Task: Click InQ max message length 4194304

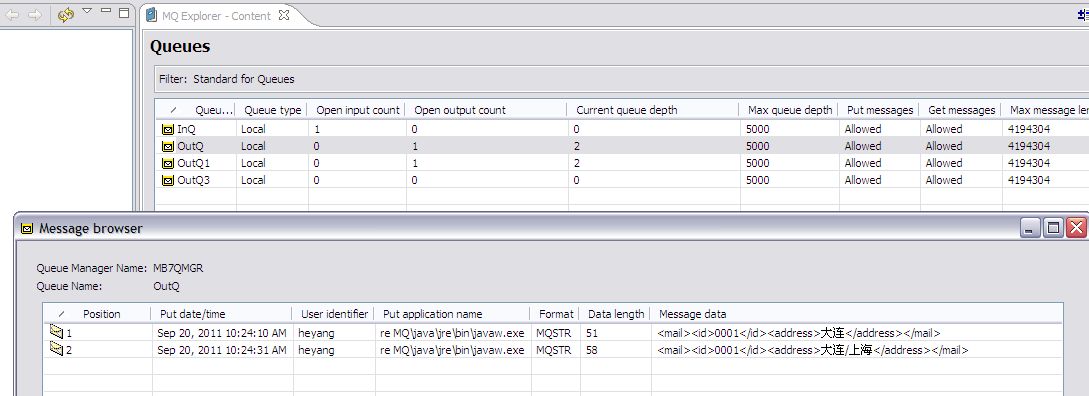Action: point(1029,129)
